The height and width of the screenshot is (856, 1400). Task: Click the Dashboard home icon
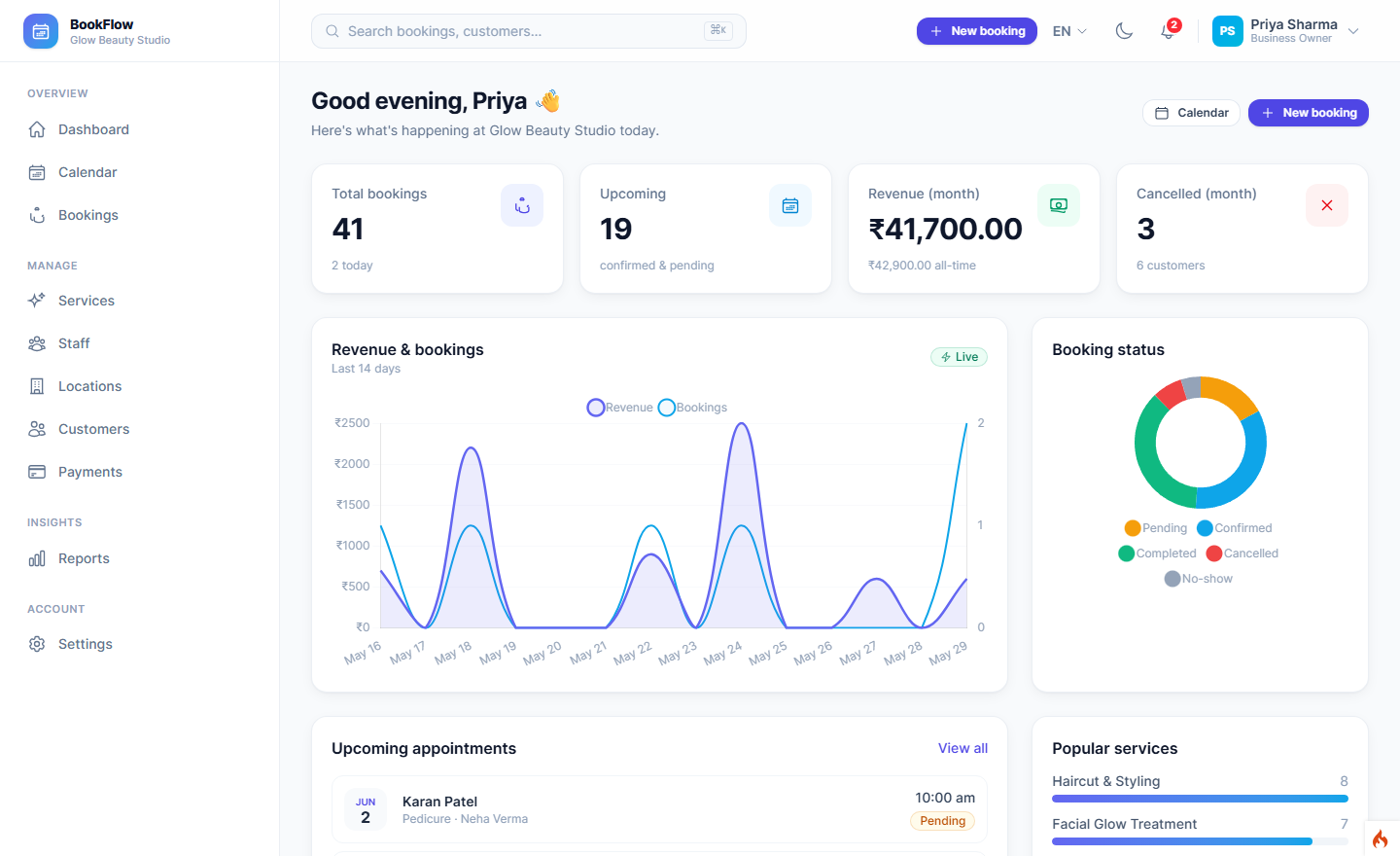(x=37, y=129)
